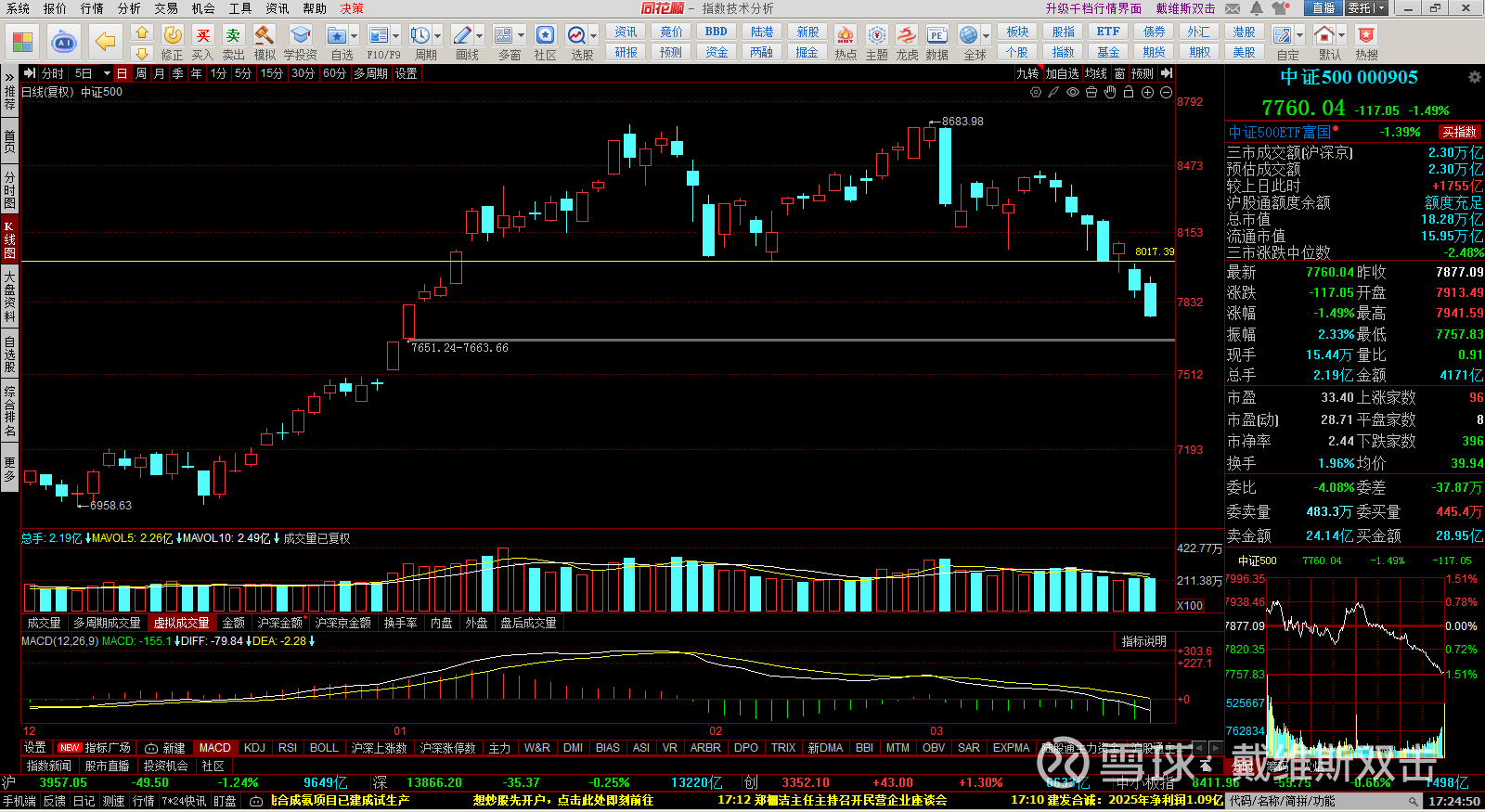
Task: Switch to 月 monthly period
Action: [x=160, y=73]
